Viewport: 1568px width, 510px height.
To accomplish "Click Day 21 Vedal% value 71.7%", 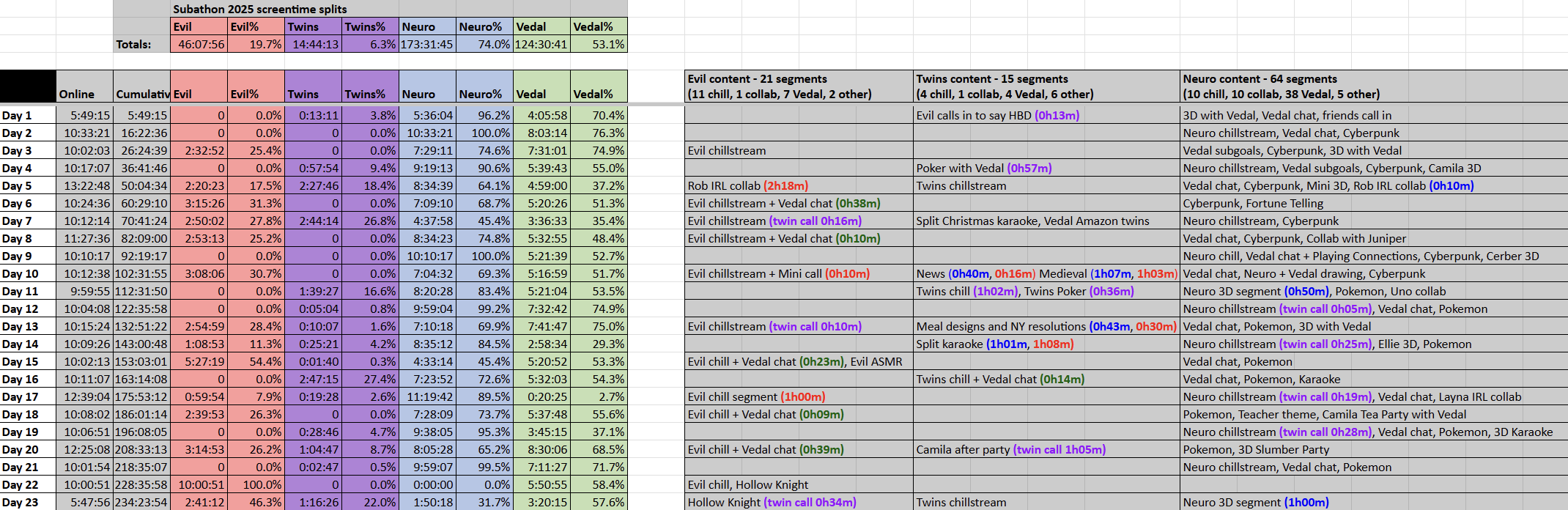I will [599, 467].
